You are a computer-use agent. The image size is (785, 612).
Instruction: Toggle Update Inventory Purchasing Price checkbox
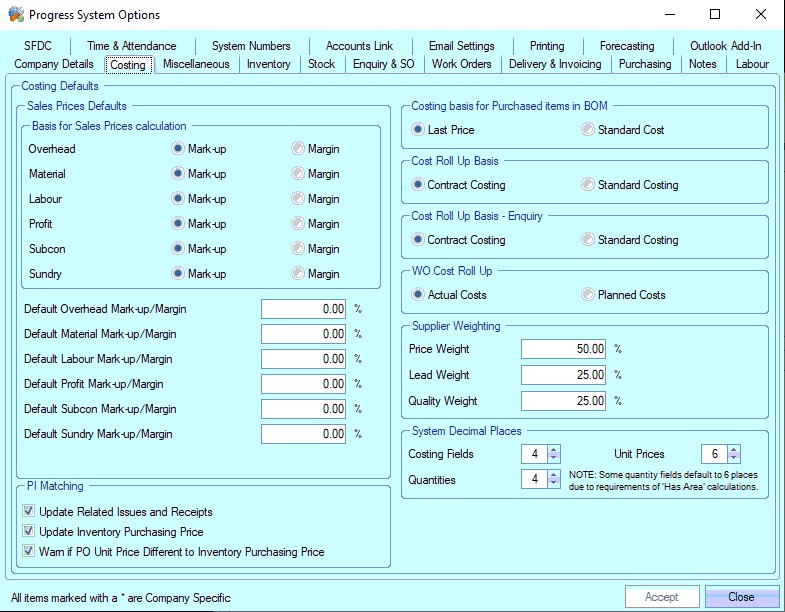[30, 532]
